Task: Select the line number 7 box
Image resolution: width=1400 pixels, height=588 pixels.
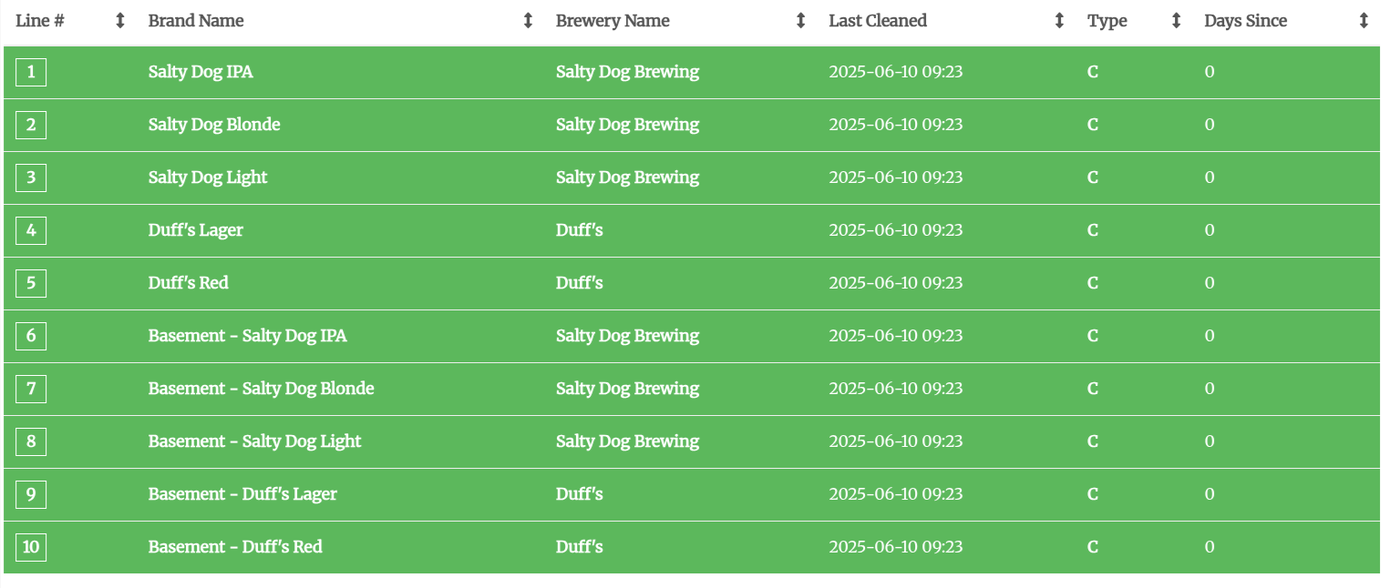Action: pos(31,389)
